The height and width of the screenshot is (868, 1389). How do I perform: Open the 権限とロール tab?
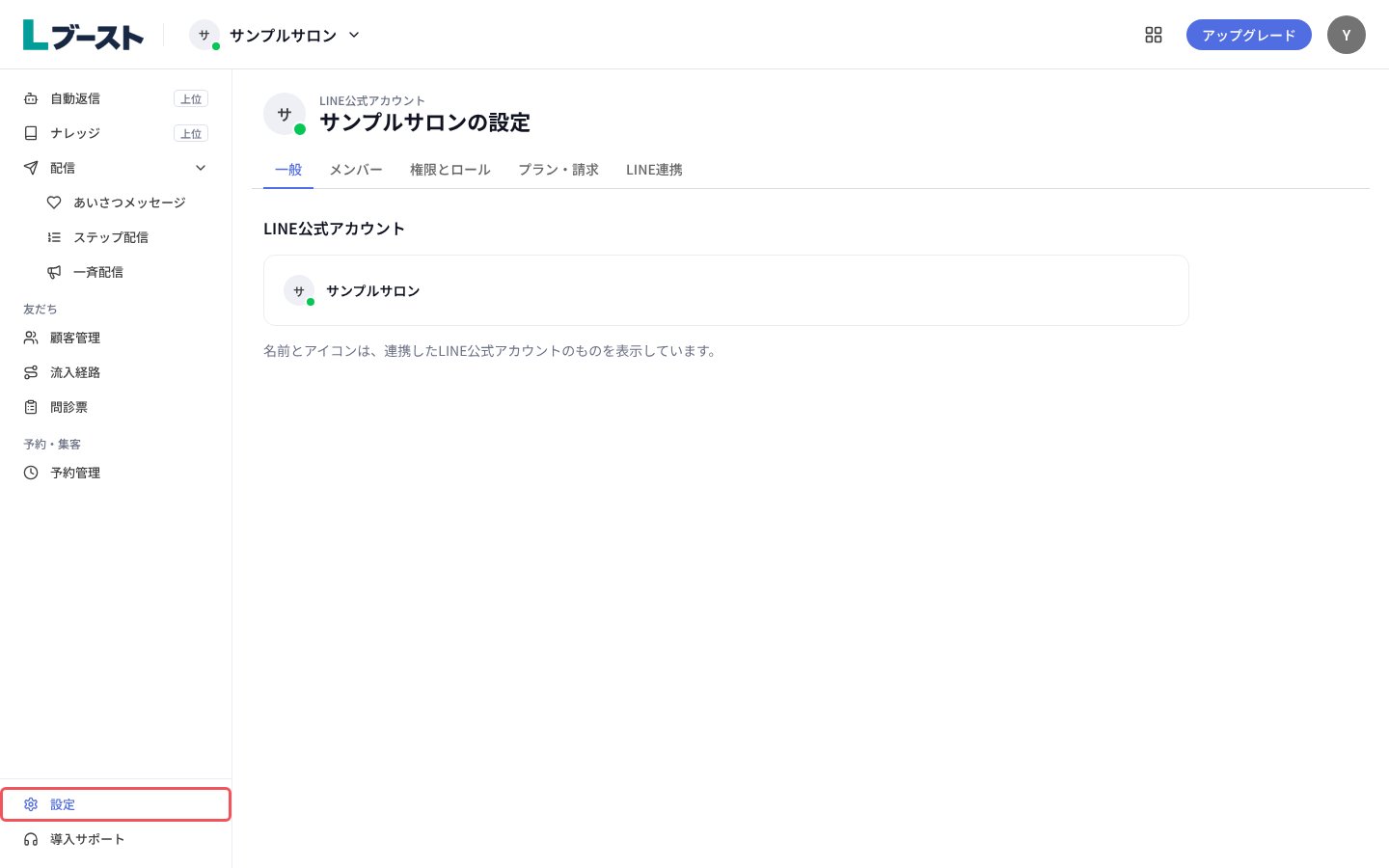pos(450,170)
